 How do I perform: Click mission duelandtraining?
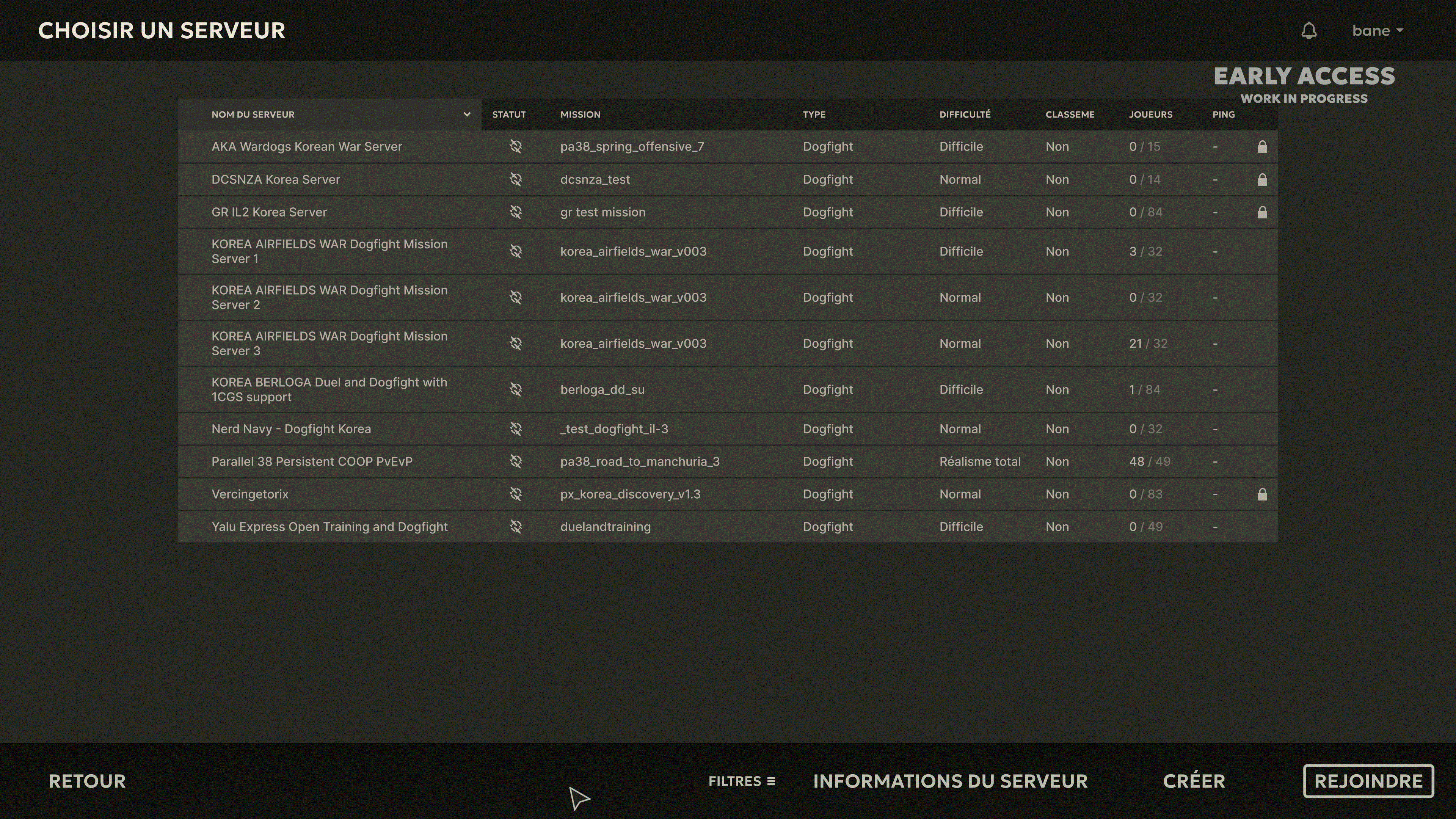606,526
